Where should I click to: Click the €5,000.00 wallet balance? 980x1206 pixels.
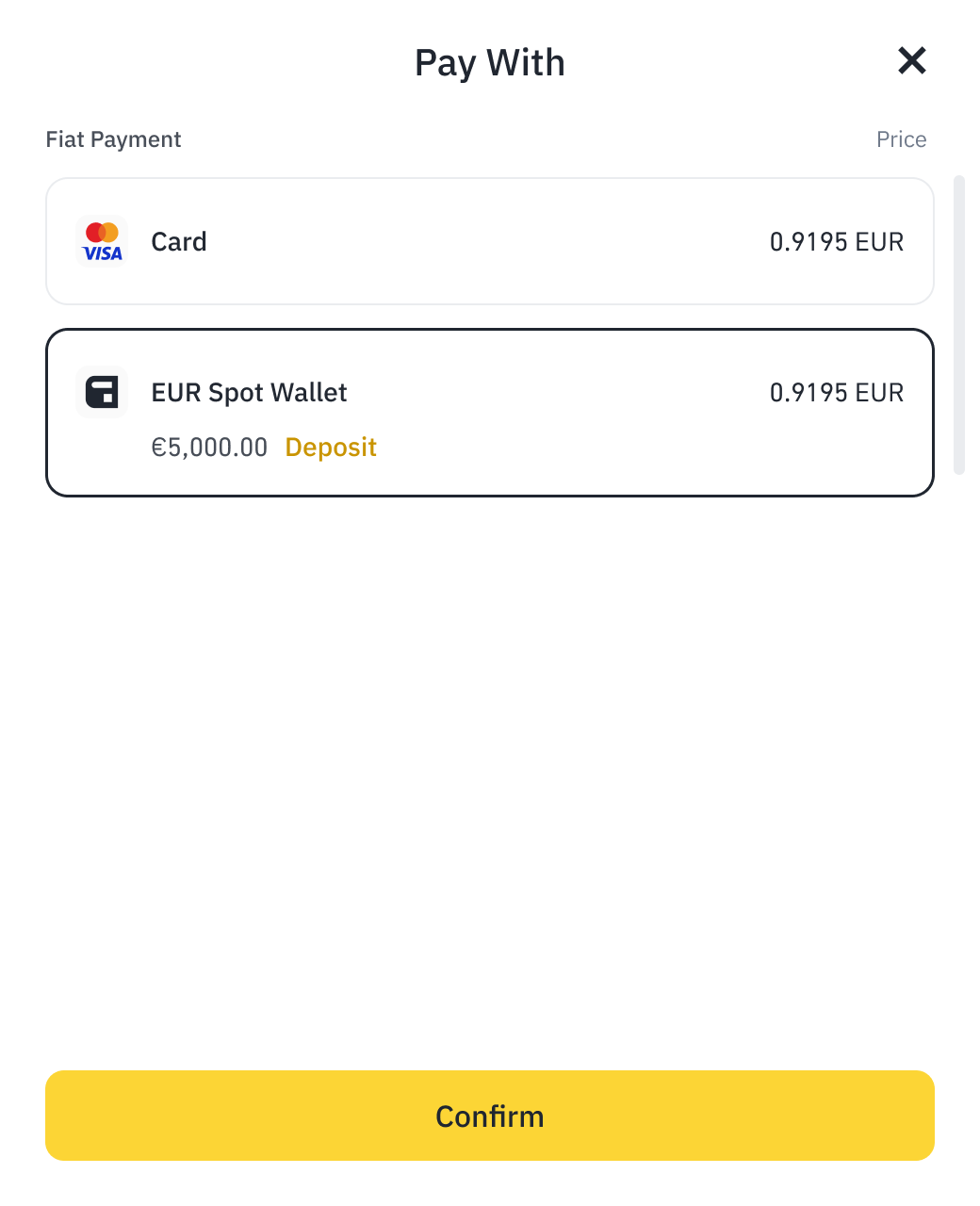209,448
